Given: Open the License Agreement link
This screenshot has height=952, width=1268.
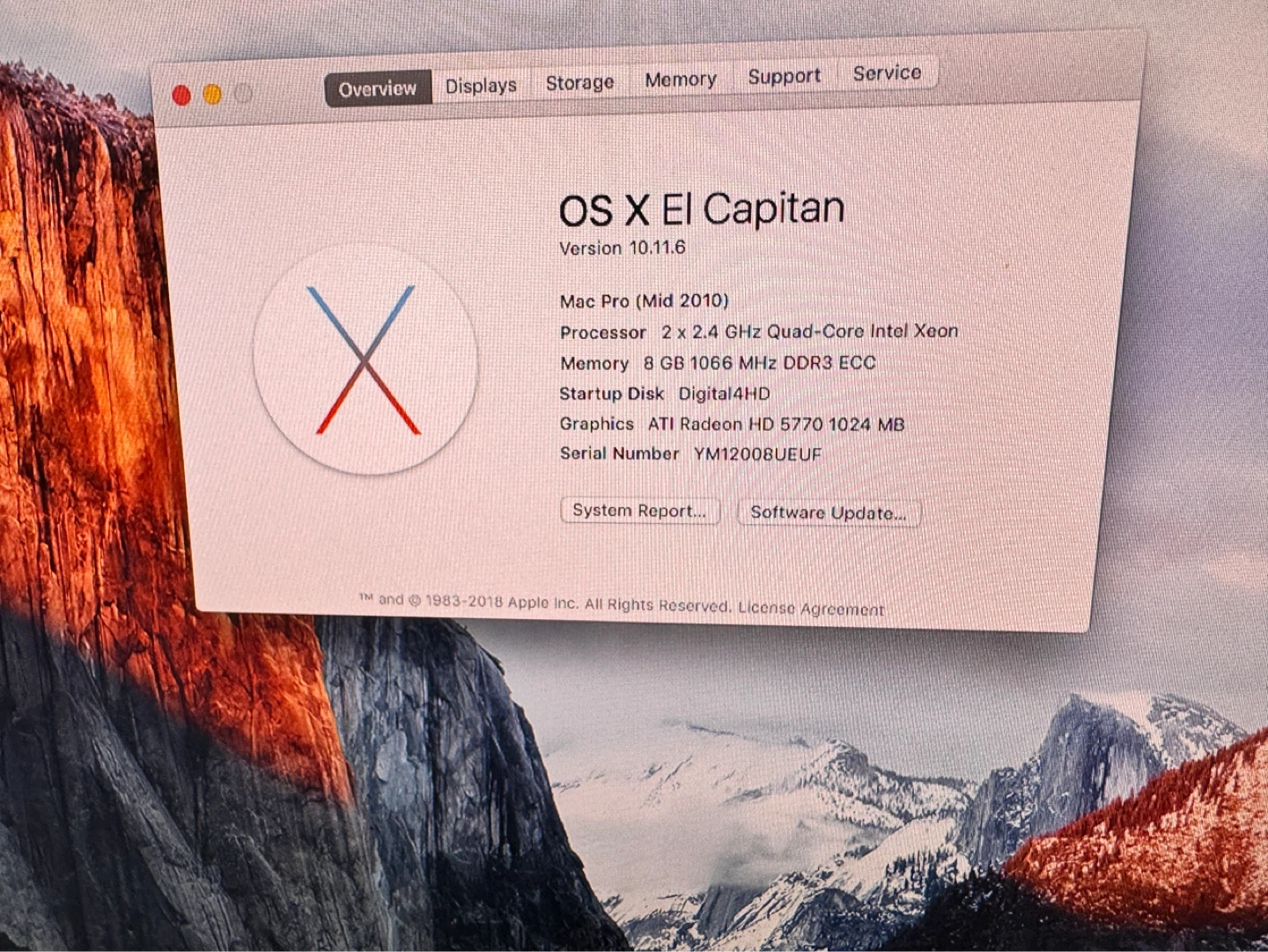Looking at the screenshot, I should click(811, 609).
